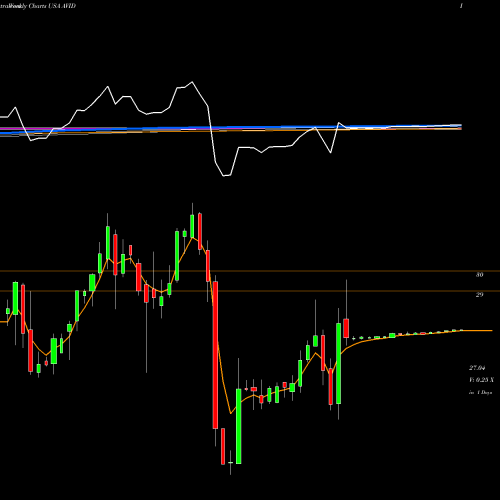500x500 pixels.
Task: Click the volume readout 'V: 0.25 X'
Action: pos(482,380)
